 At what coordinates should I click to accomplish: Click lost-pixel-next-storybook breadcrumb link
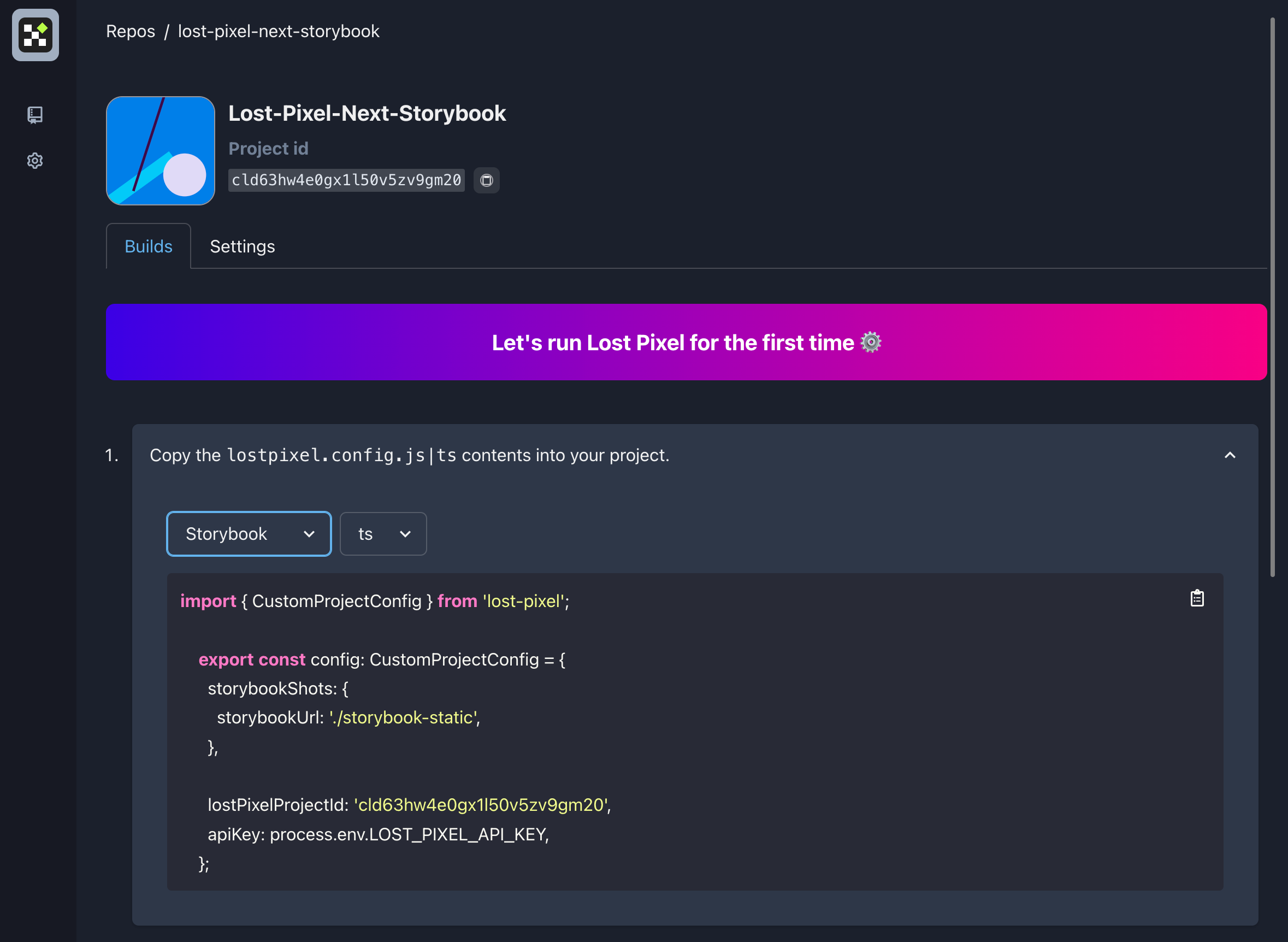click(x=278, y=31)
